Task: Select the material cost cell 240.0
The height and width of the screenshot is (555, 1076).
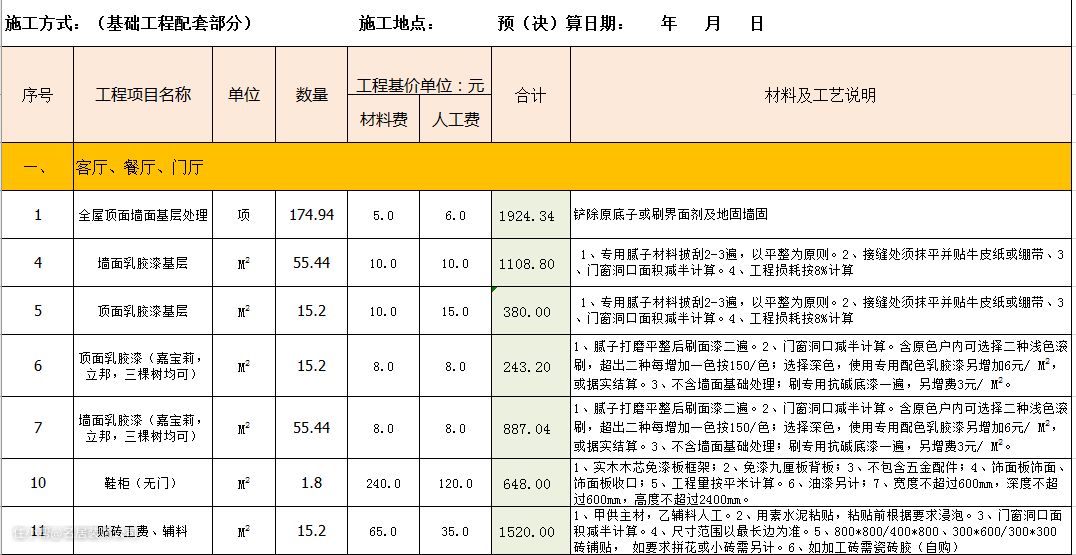Action: pos(383,484)
